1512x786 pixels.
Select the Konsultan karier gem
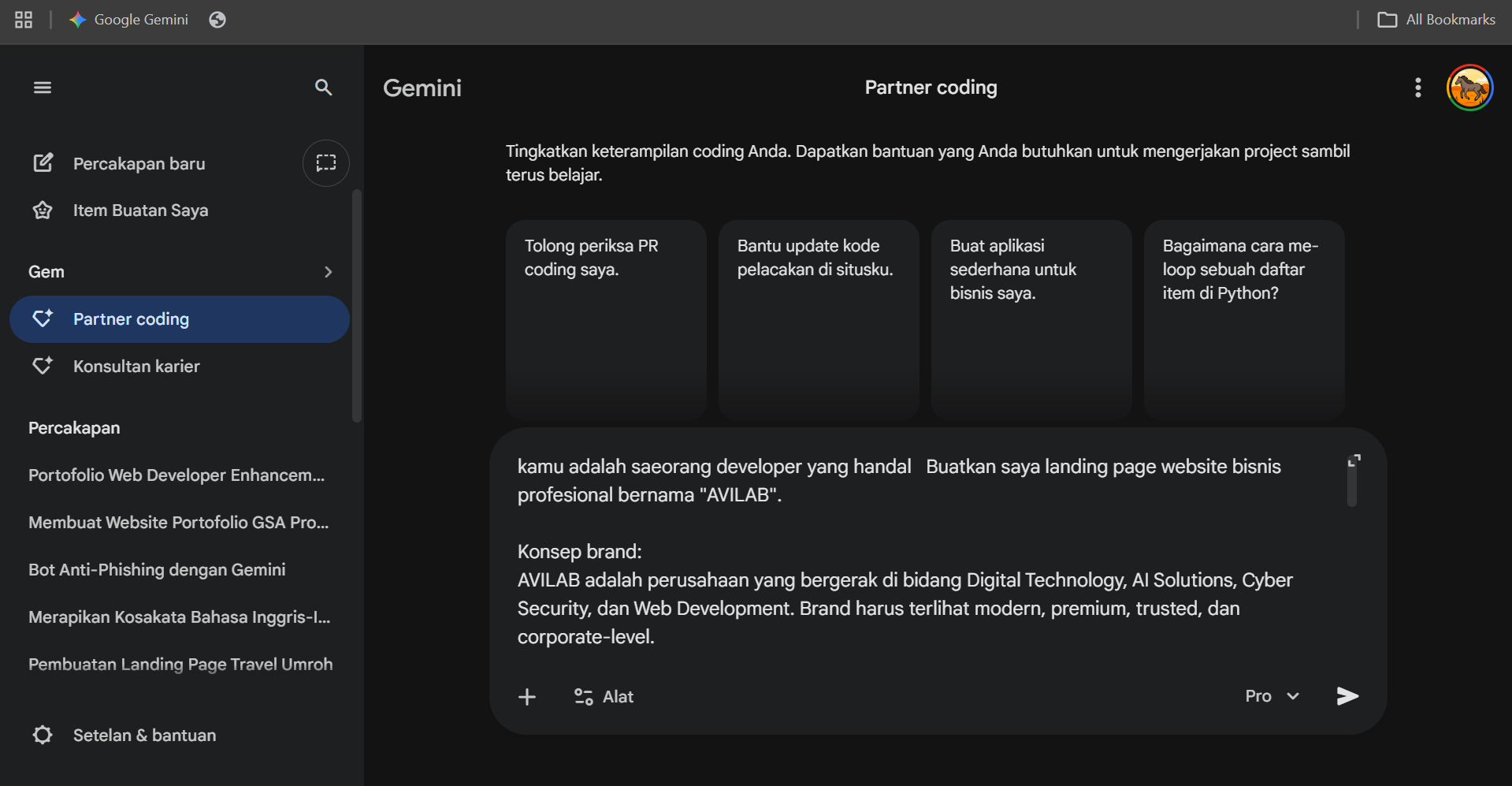pyautogui.click(x=136, y=366)
